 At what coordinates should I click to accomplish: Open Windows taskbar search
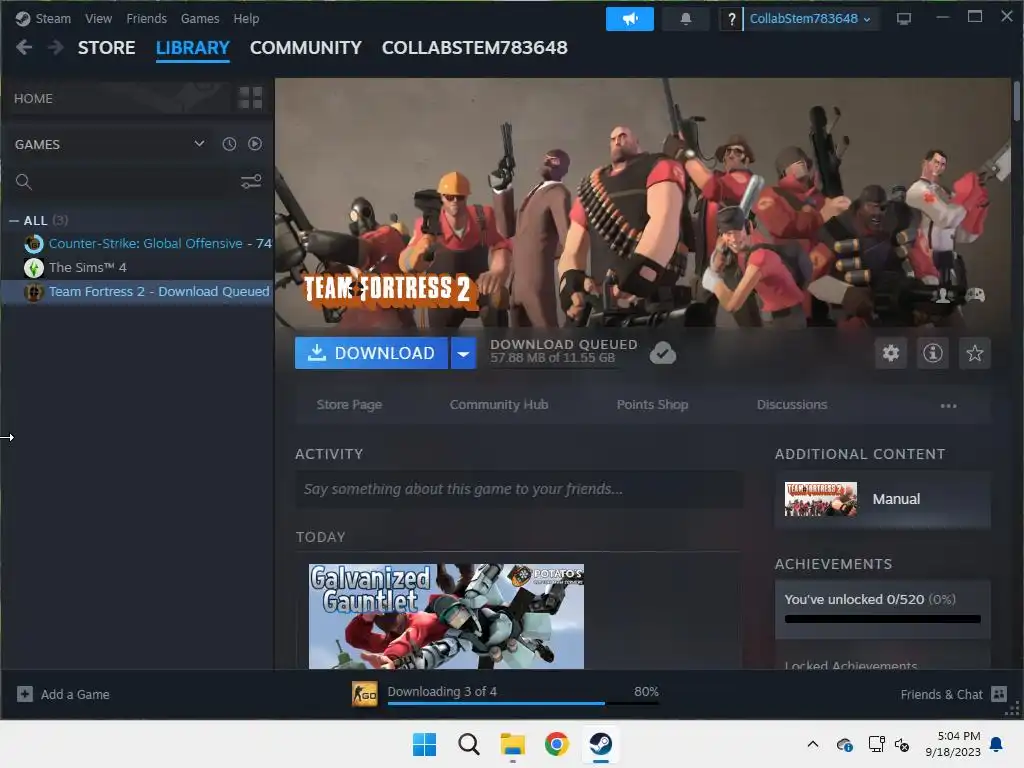468,744
